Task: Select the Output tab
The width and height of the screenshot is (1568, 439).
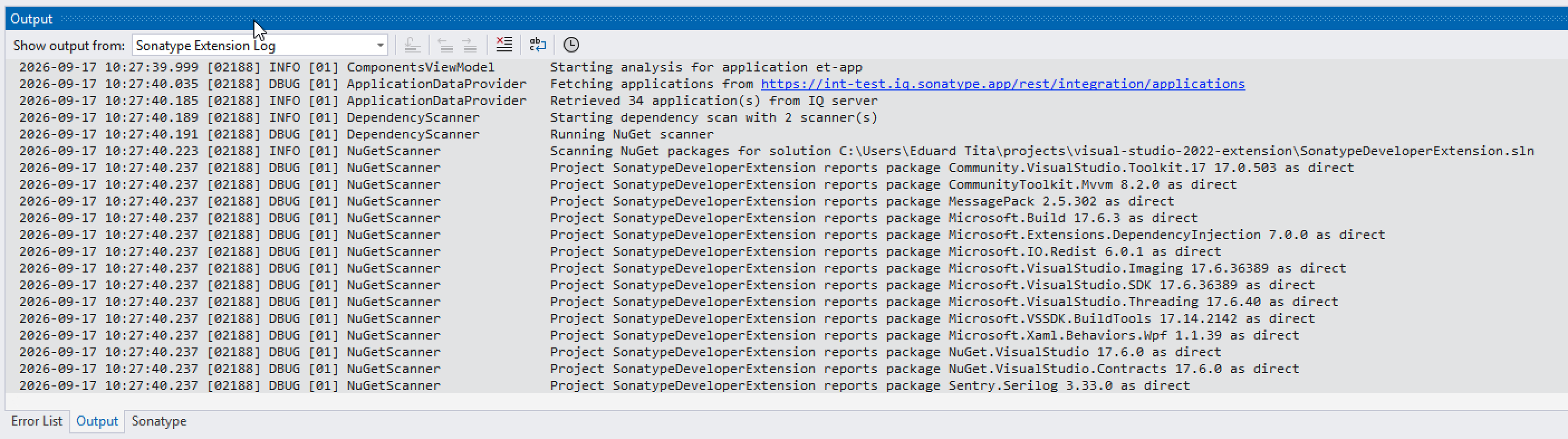Action: 97,421
